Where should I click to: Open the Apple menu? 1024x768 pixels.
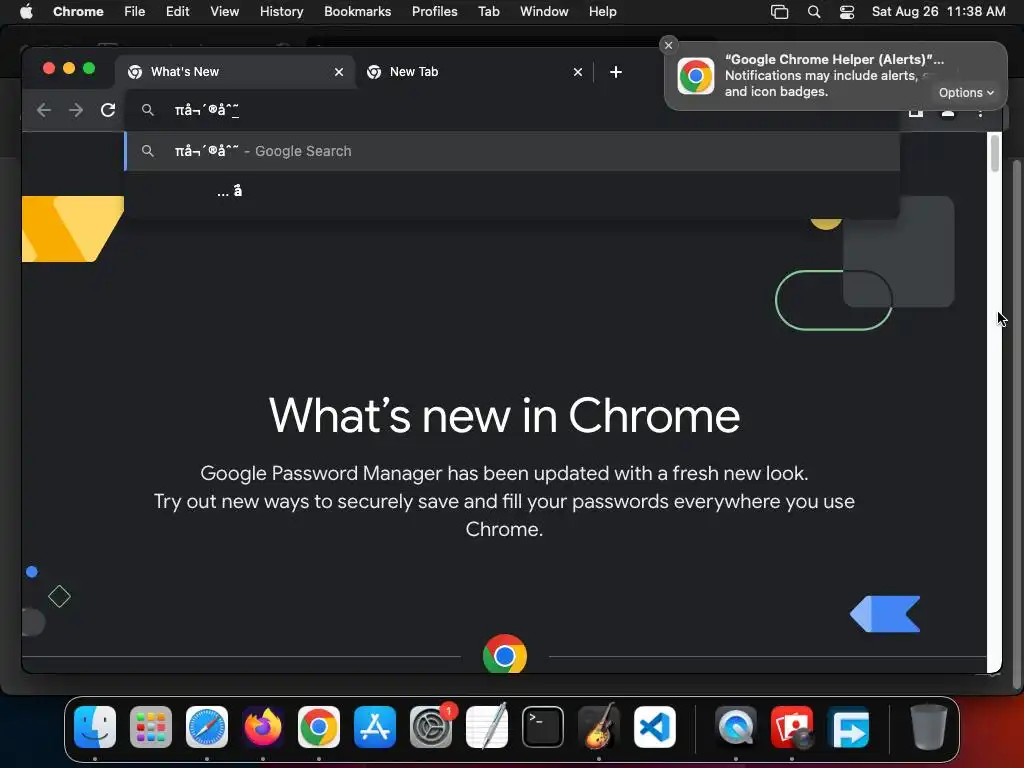[x=26, y=12]
